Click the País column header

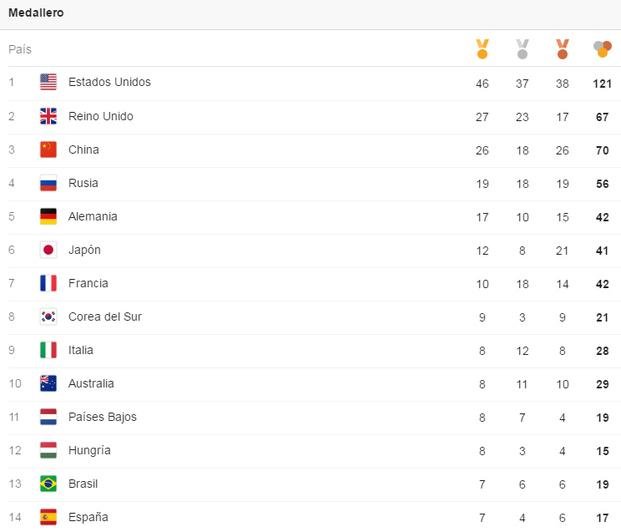coord(20,50)
